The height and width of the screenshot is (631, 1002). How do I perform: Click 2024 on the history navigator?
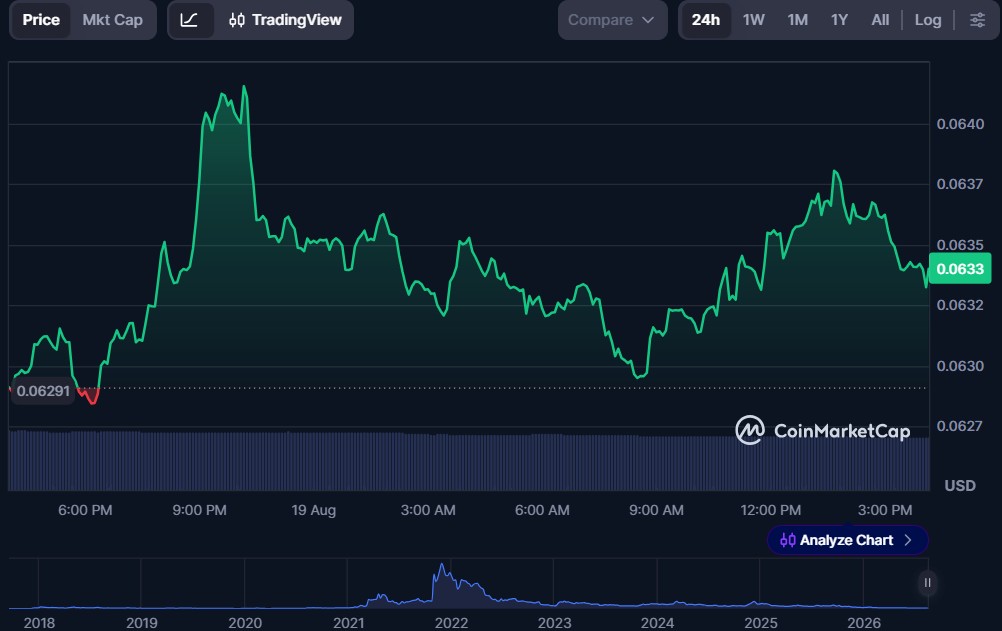pyautogui.click(x=658, y=623)
